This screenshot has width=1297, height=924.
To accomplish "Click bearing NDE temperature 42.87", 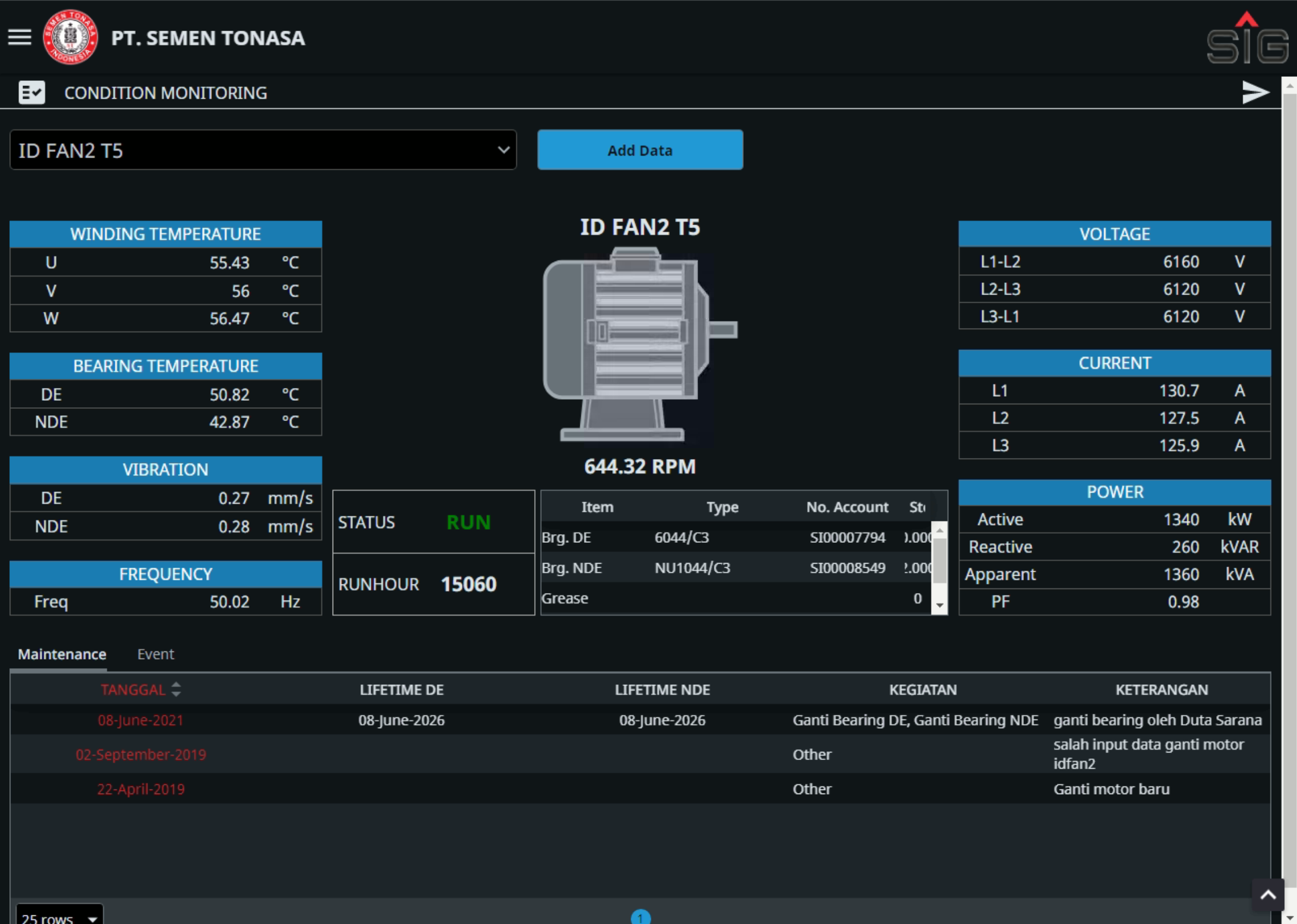I will point(229,422).
